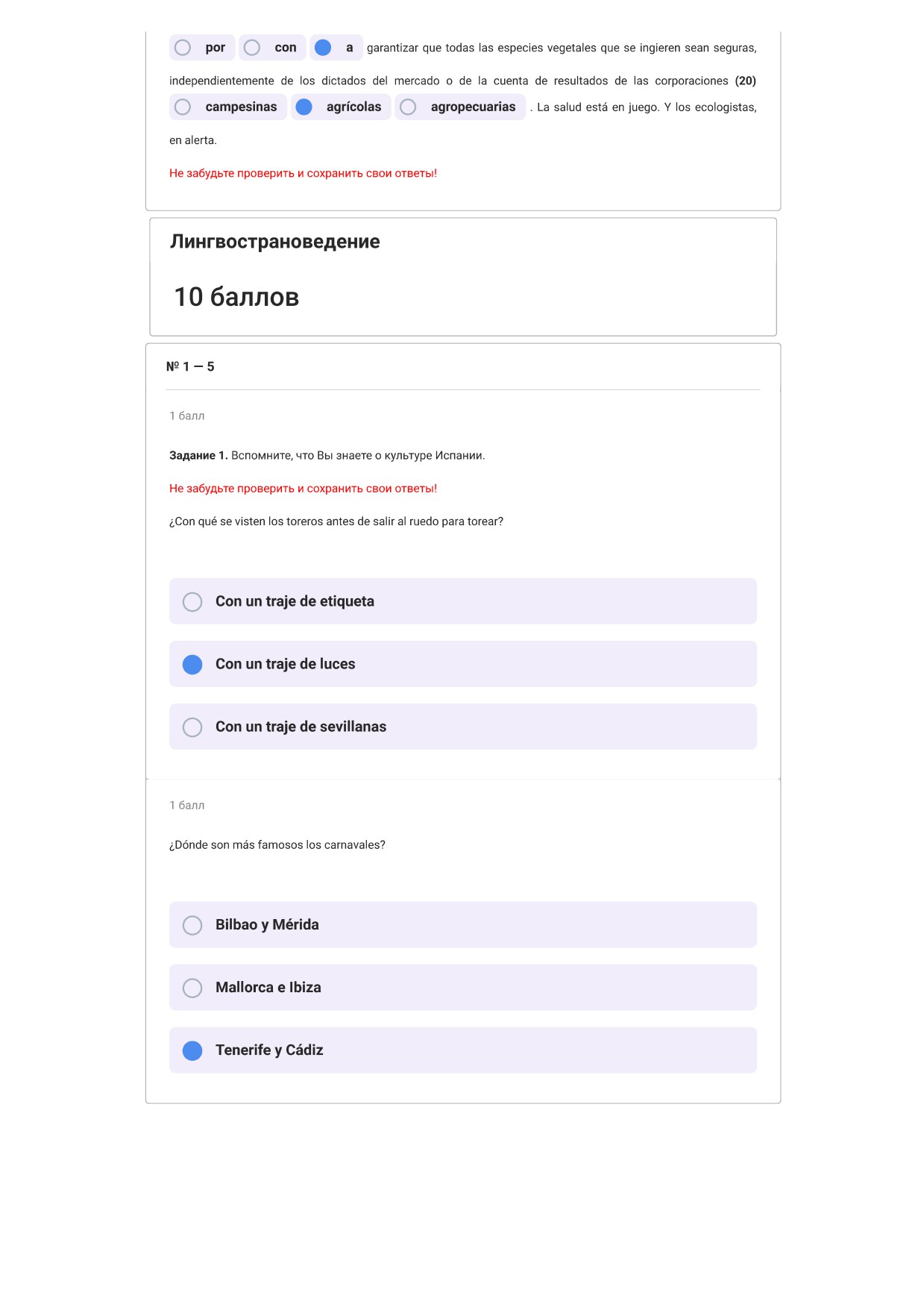Click the "10 баллов" score text
Screen dimensions: 924x1307
[236, 297]
